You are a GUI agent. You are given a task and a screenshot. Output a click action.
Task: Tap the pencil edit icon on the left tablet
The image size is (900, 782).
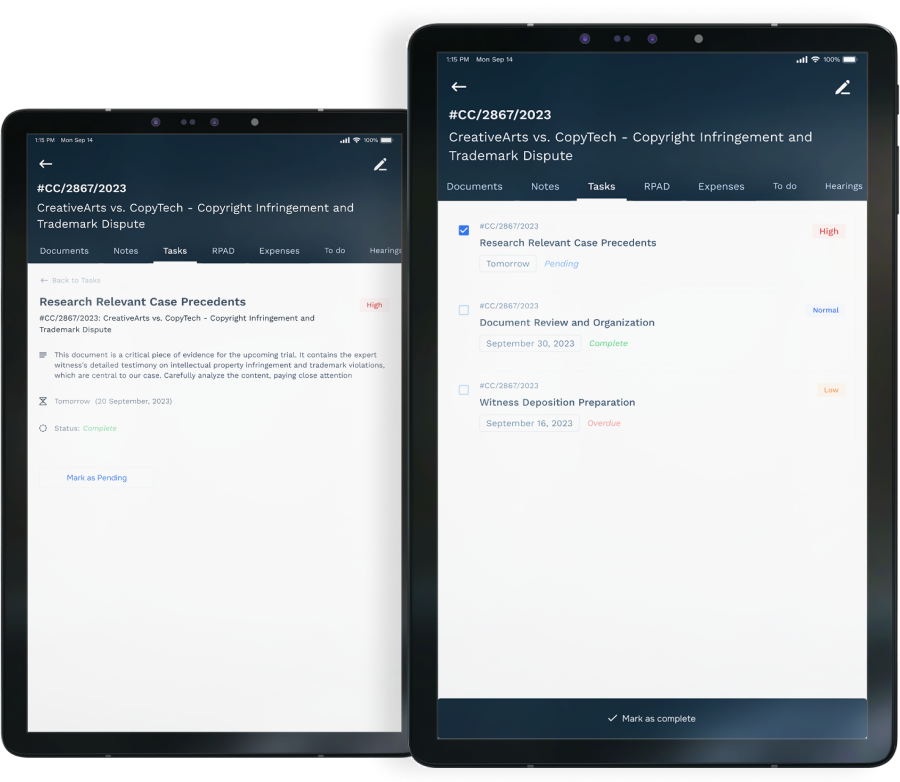click(381, 165)
